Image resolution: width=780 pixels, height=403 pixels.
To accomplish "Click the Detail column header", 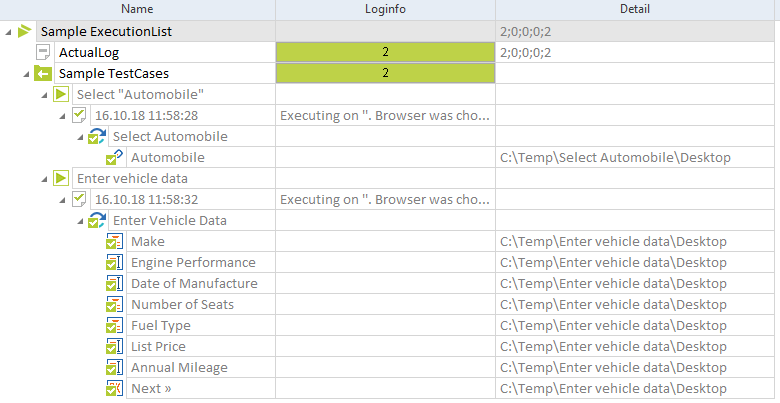I will click(637, 9).
